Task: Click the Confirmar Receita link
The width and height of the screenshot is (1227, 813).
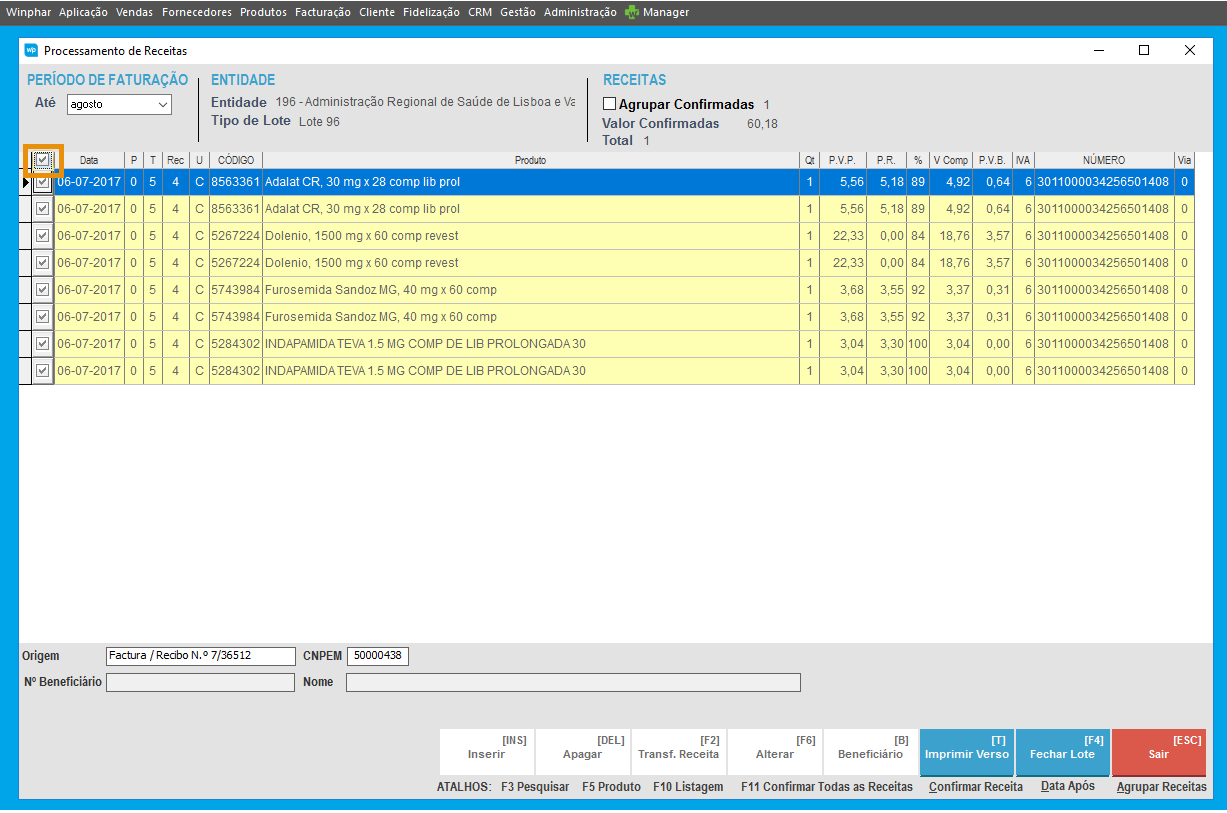Action: [975, 787]
